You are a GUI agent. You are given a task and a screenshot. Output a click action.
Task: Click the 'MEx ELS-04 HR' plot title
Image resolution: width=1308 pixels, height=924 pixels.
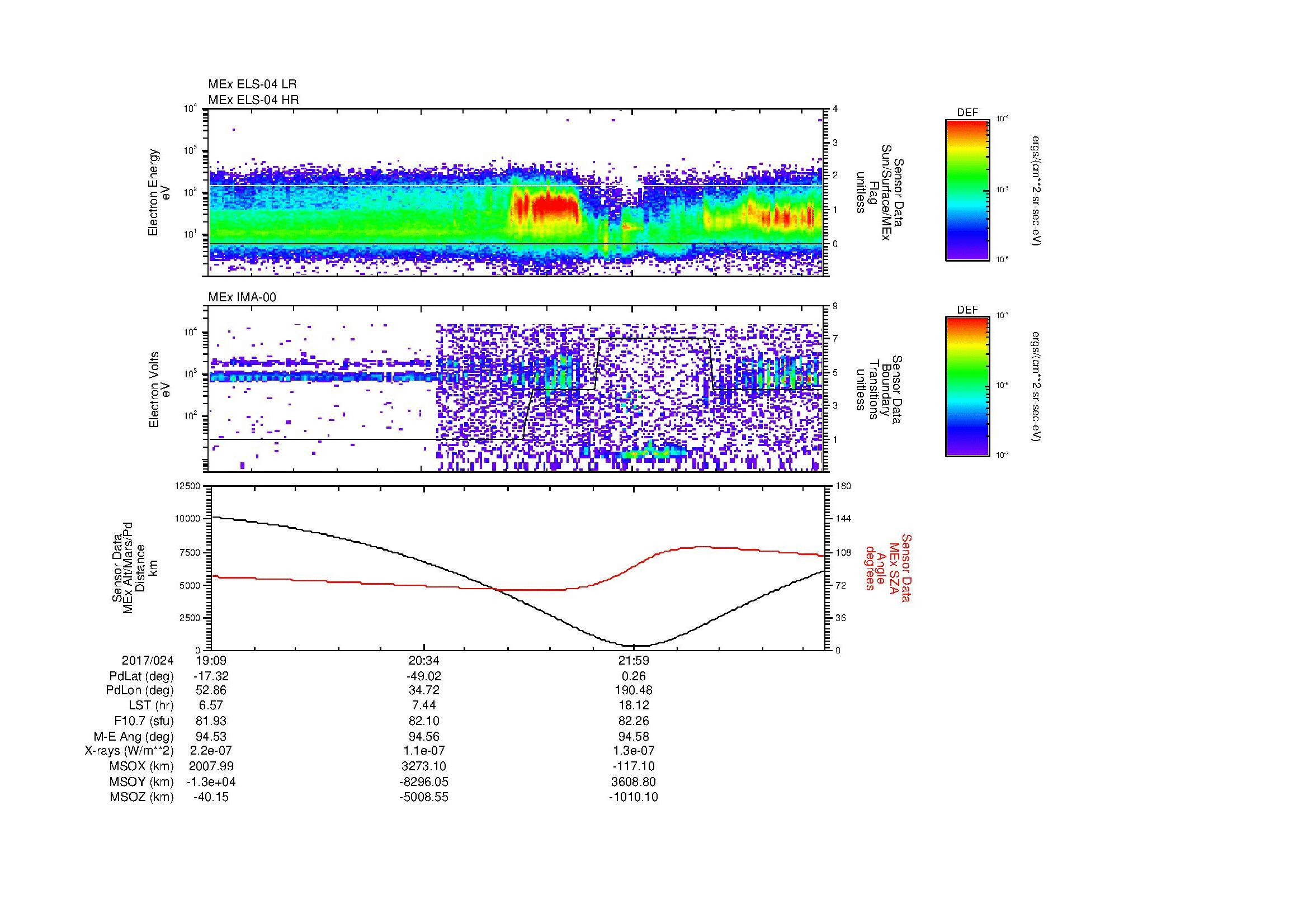pyautogui.click(x=253, y=100)
